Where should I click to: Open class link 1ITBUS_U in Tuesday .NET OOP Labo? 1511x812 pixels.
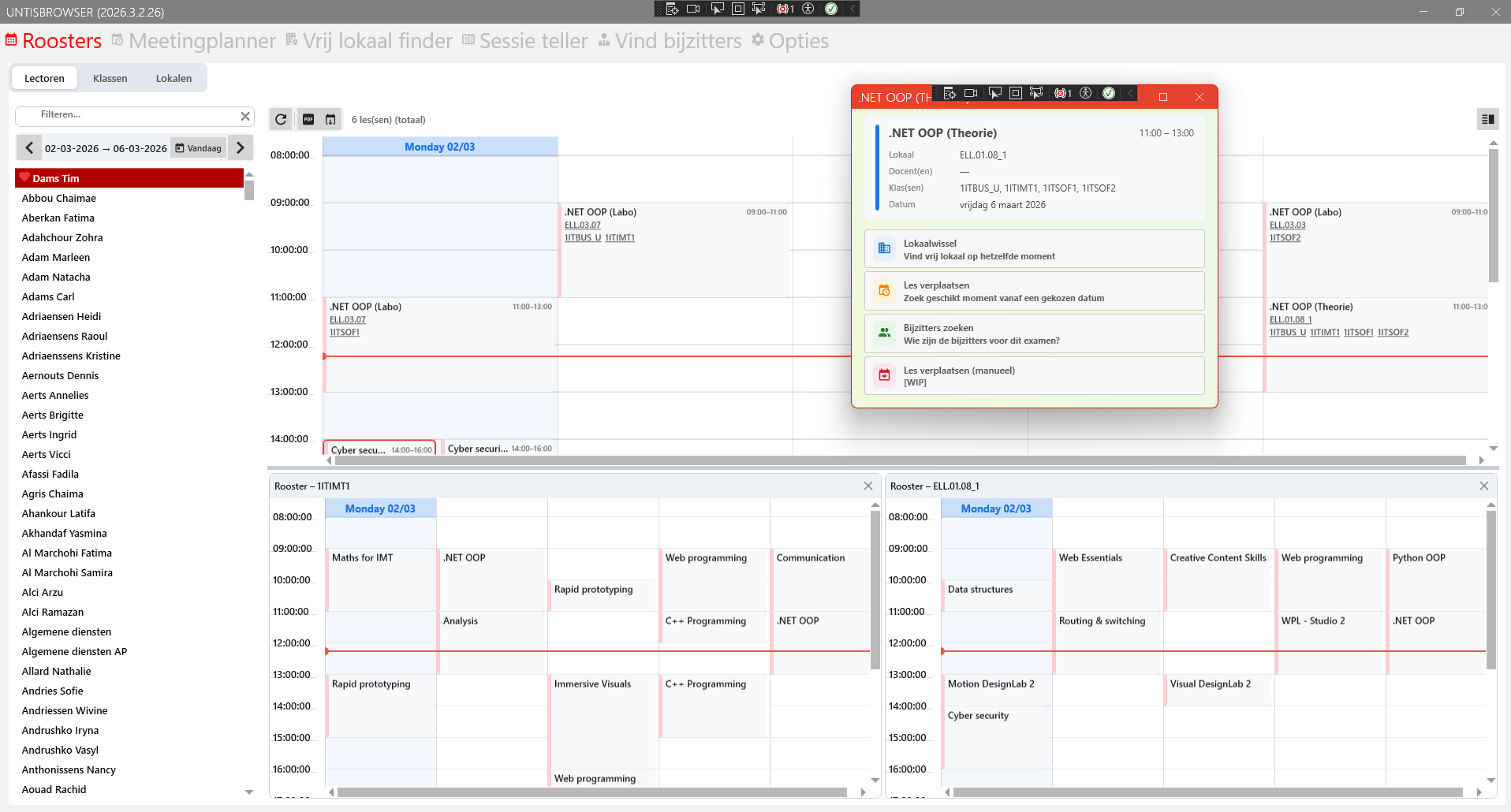[x=583, y=238]
